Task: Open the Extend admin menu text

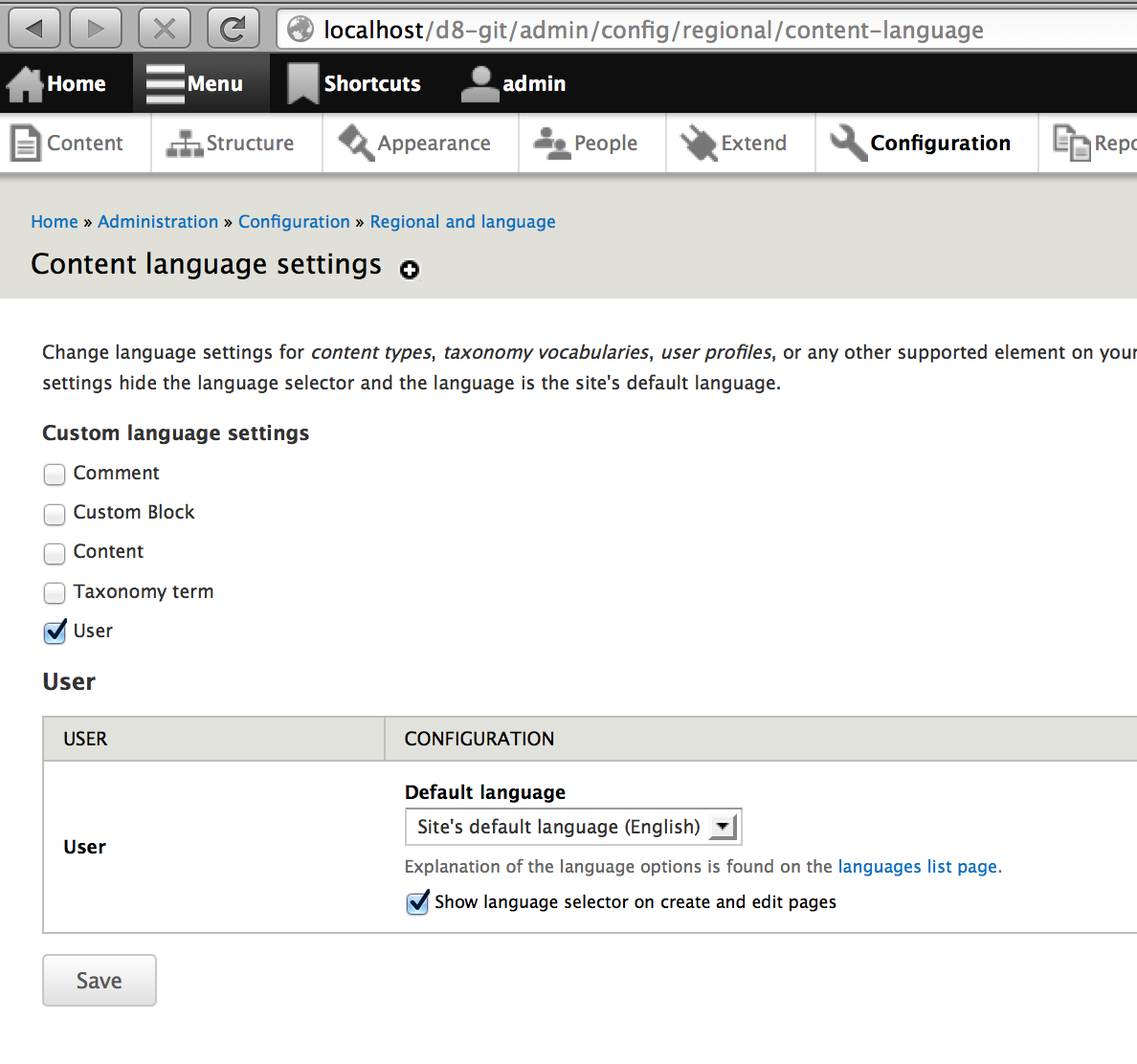Action: (x=753, y=143)
